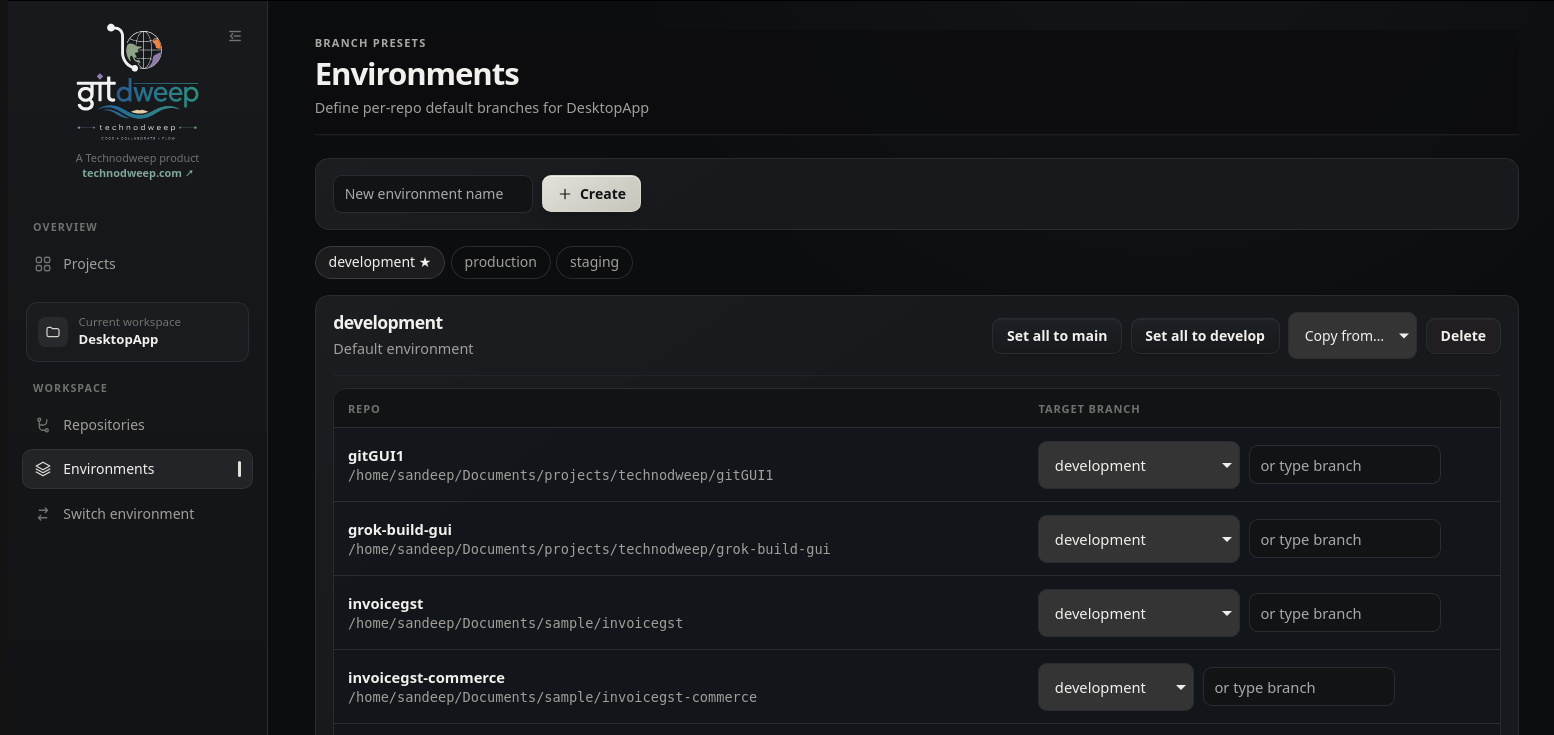Open grok-build-gui target branch dropdown
The height and width of the screenshot is (735, 1554).
pyautogui.click(x=1139, y=539)
